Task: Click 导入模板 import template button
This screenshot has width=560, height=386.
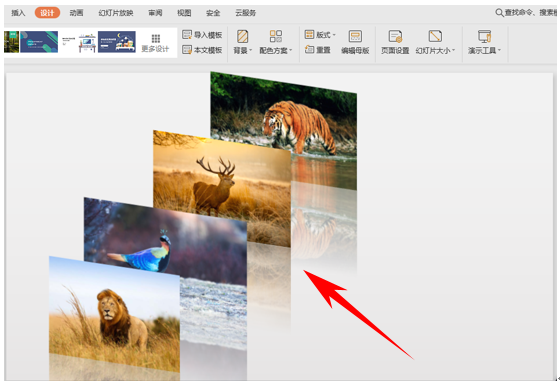Action: tap(202, 35)
